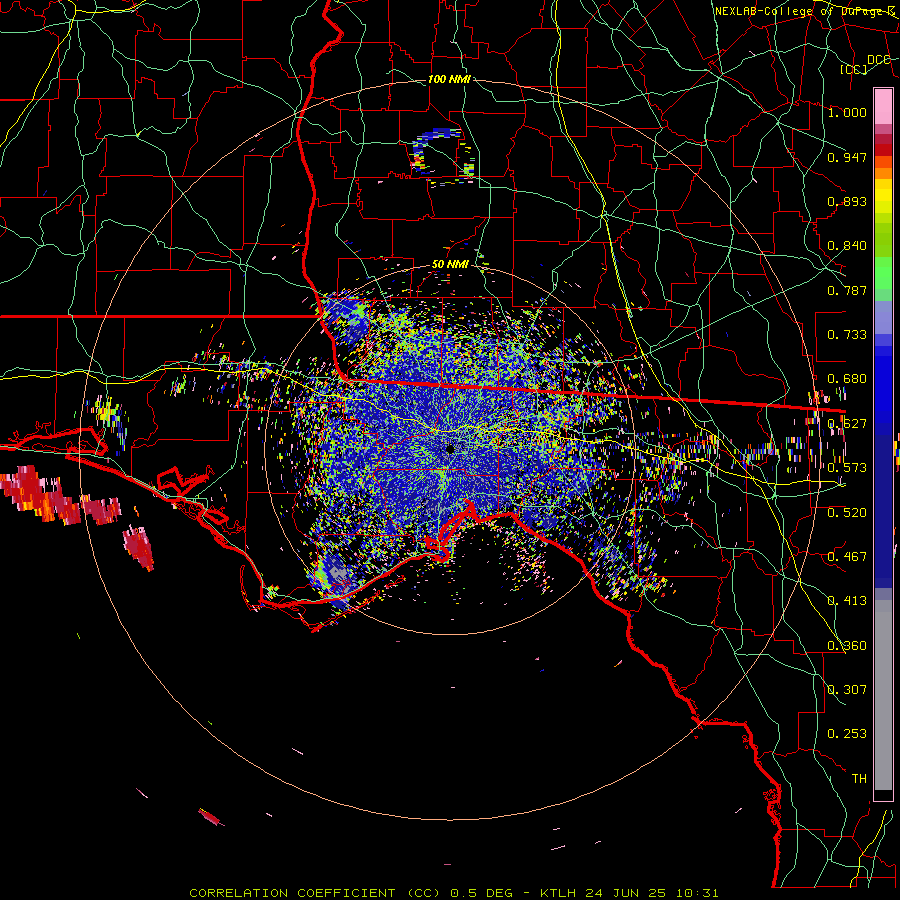
Task: Select the 1.000 scale value
Action: click(x=847, y=112)
